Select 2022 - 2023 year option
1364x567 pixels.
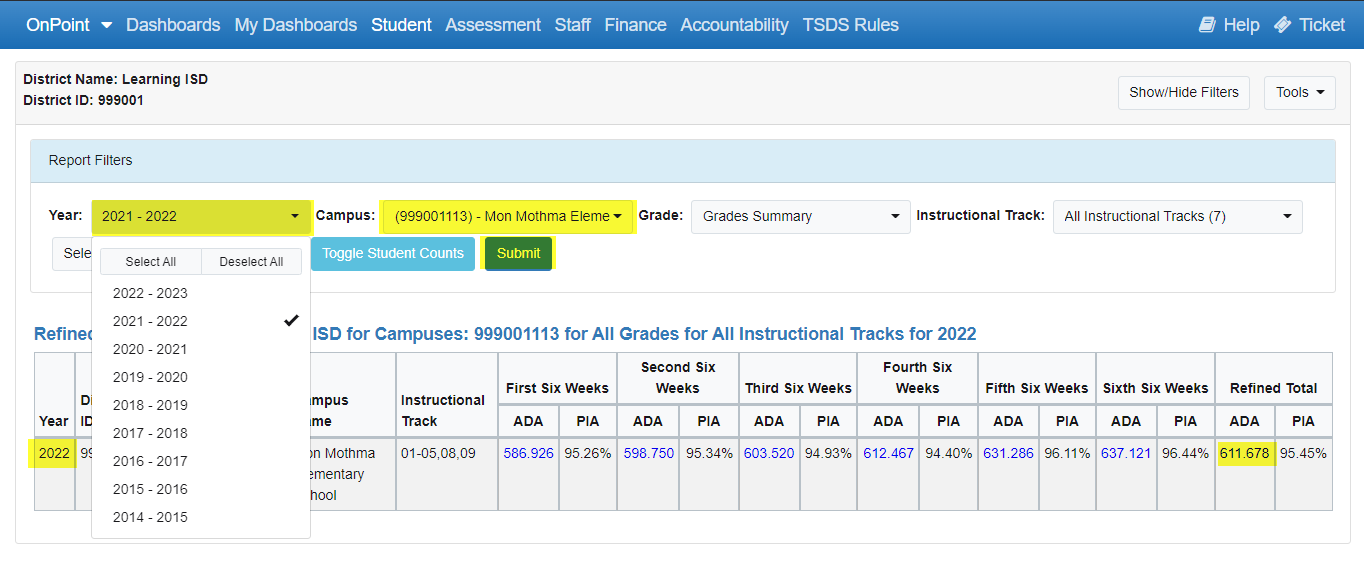click(x=150, y=293)
